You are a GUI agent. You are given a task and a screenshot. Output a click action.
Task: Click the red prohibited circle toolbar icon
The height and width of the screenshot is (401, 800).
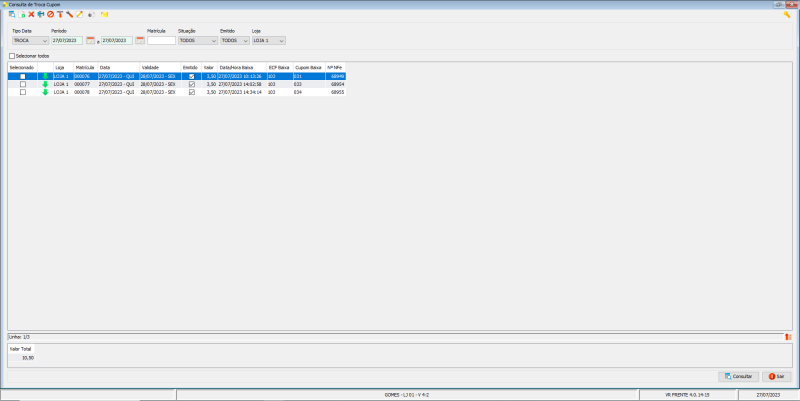tap(50, 15)
